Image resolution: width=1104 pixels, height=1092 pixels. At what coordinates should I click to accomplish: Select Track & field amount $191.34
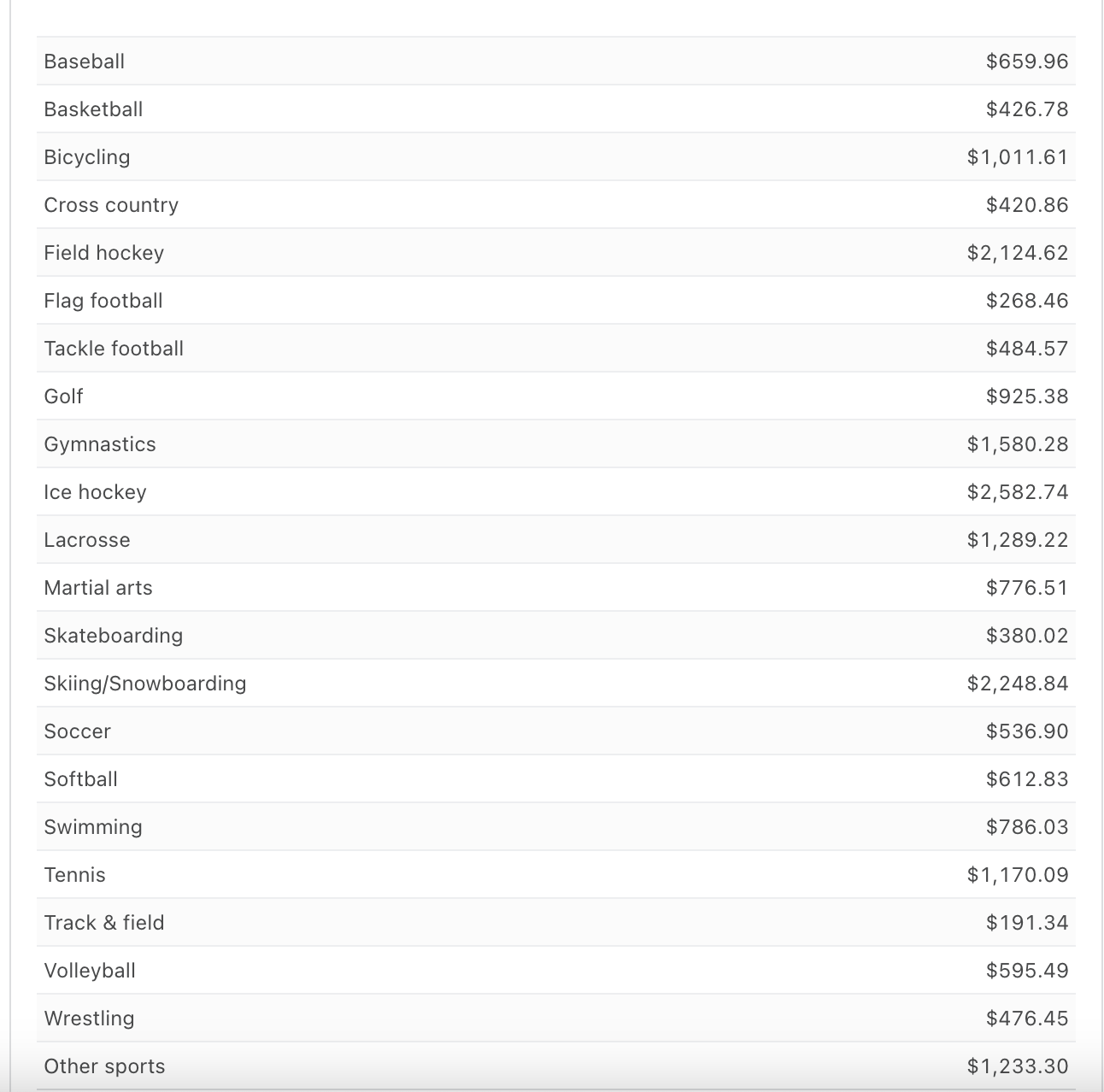click(1027, 923)
